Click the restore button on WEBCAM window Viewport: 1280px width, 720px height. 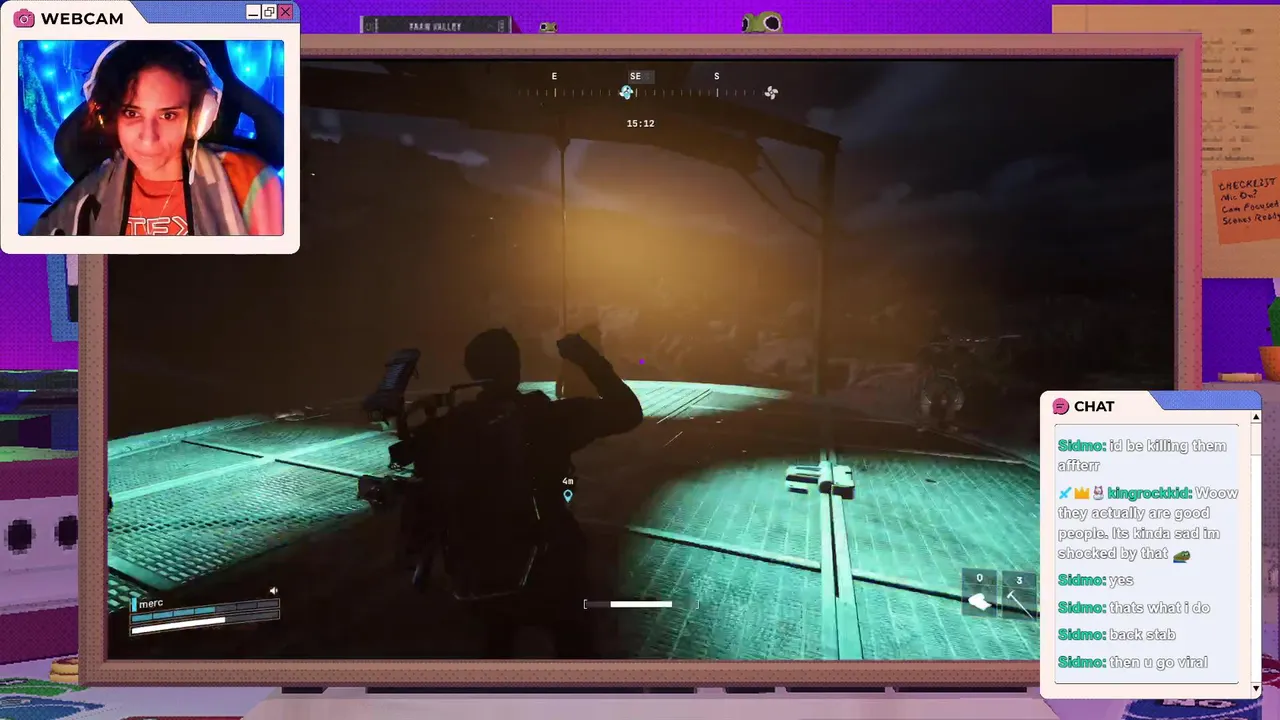(269, 12)
